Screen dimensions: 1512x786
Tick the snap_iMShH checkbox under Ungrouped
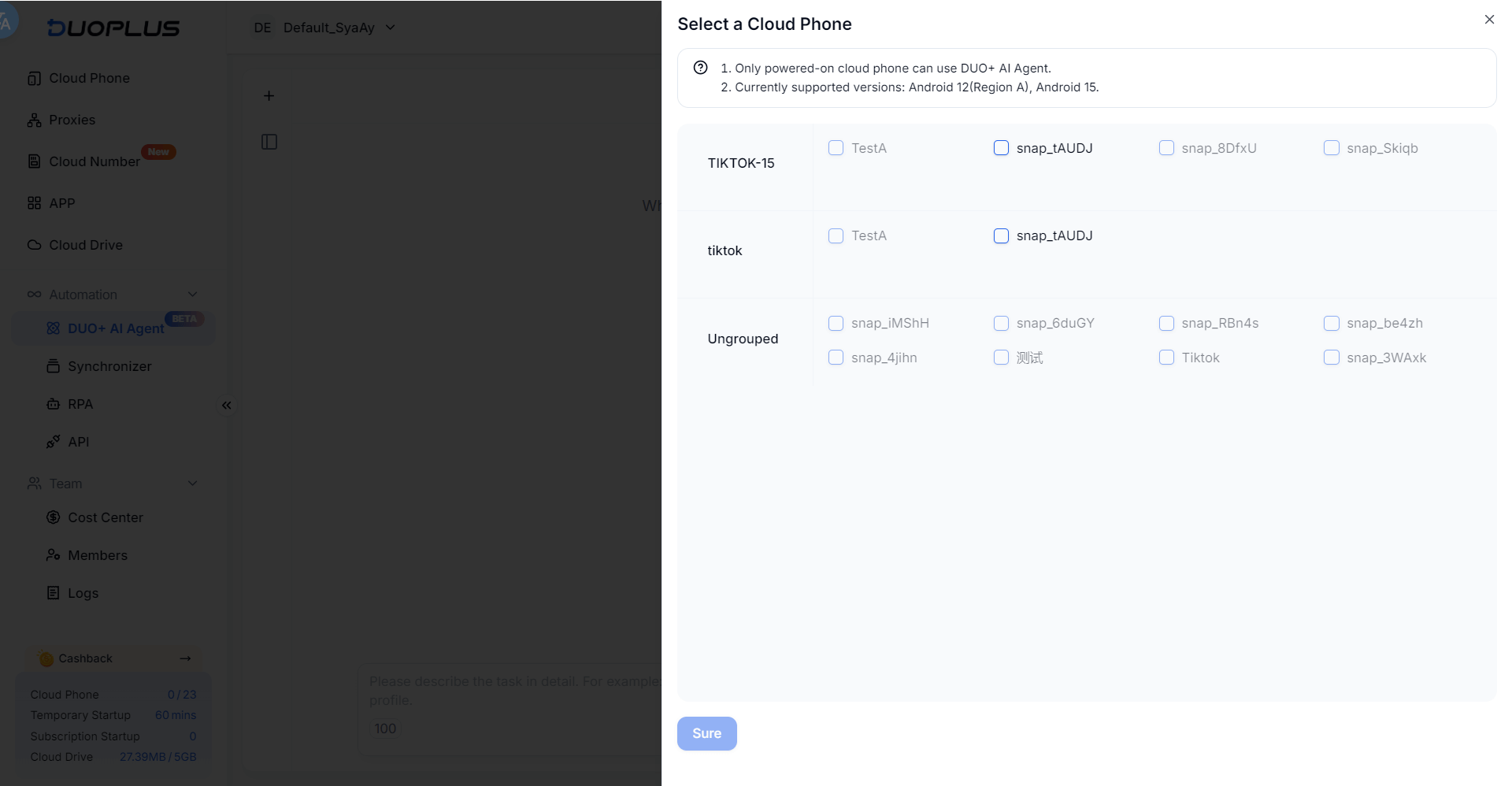[x=836, y=323]
